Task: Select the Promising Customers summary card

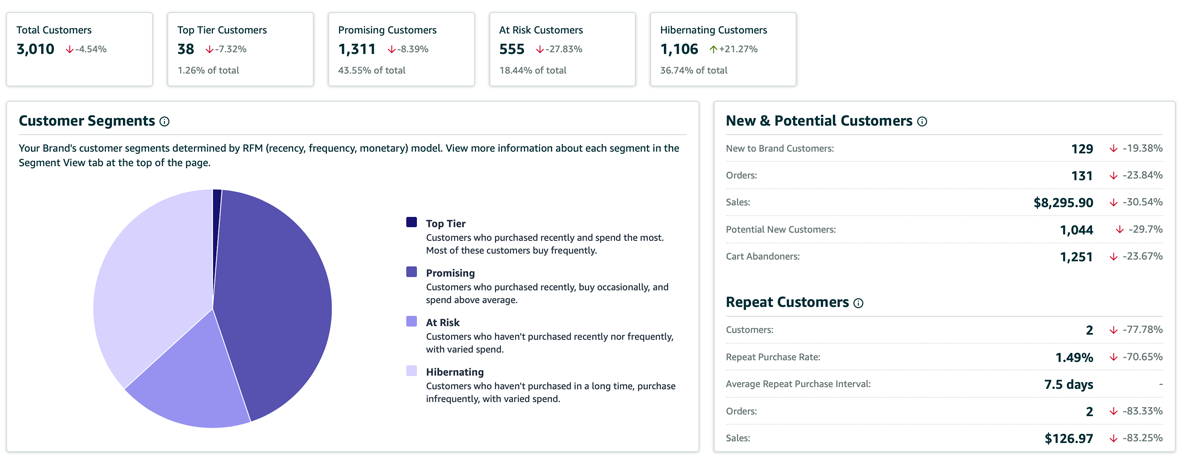Action: 401,49
